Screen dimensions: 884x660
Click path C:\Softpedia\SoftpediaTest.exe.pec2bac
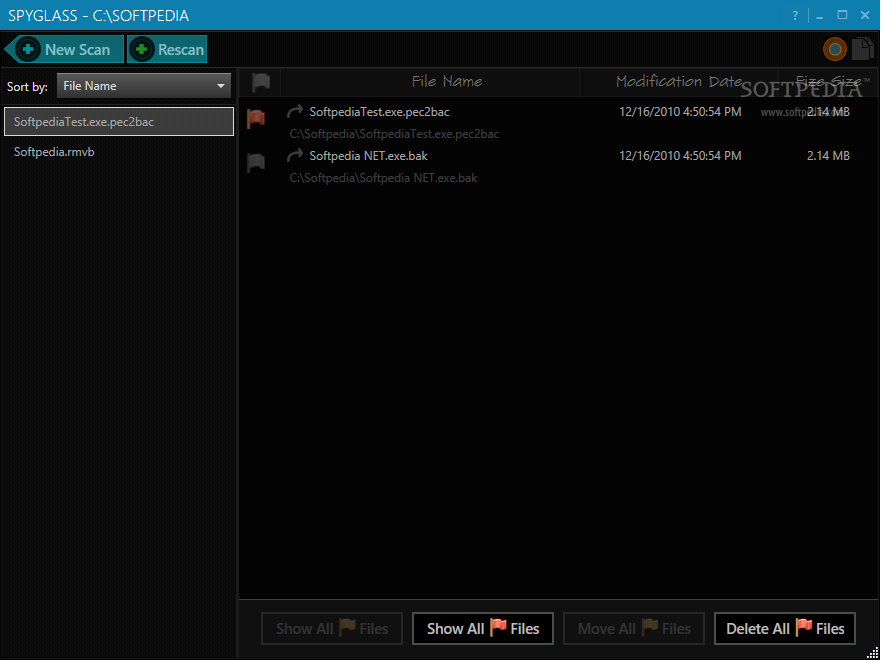click(394, 134)
